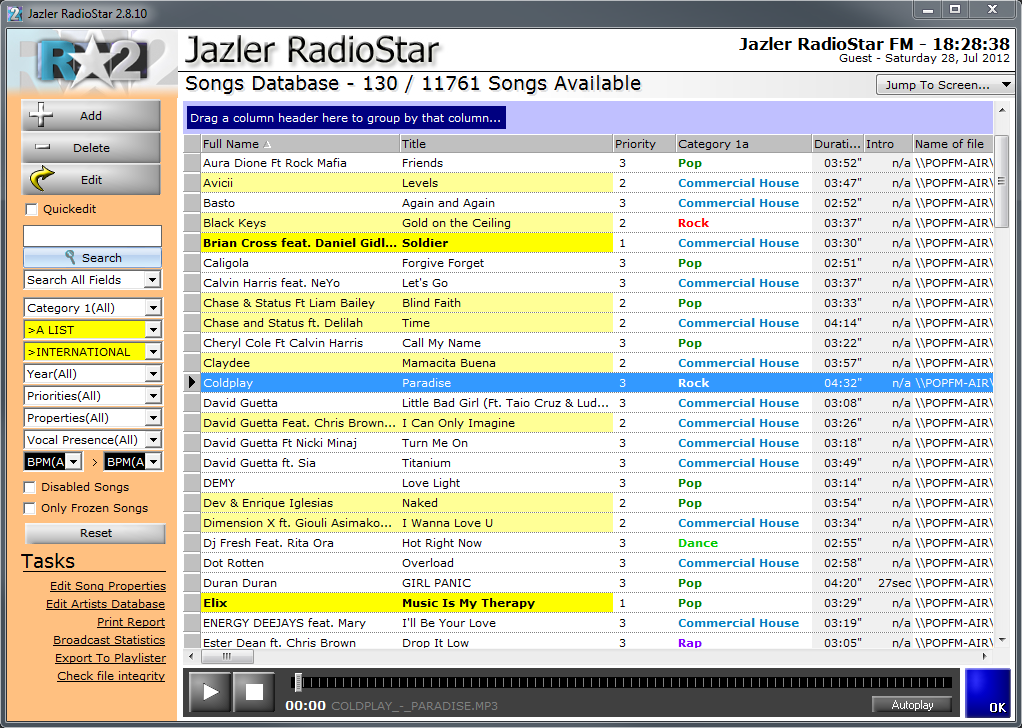Toggle the Only Frozen Songs checkbox
Screen dimensions: 1022x728
[29, 508]
